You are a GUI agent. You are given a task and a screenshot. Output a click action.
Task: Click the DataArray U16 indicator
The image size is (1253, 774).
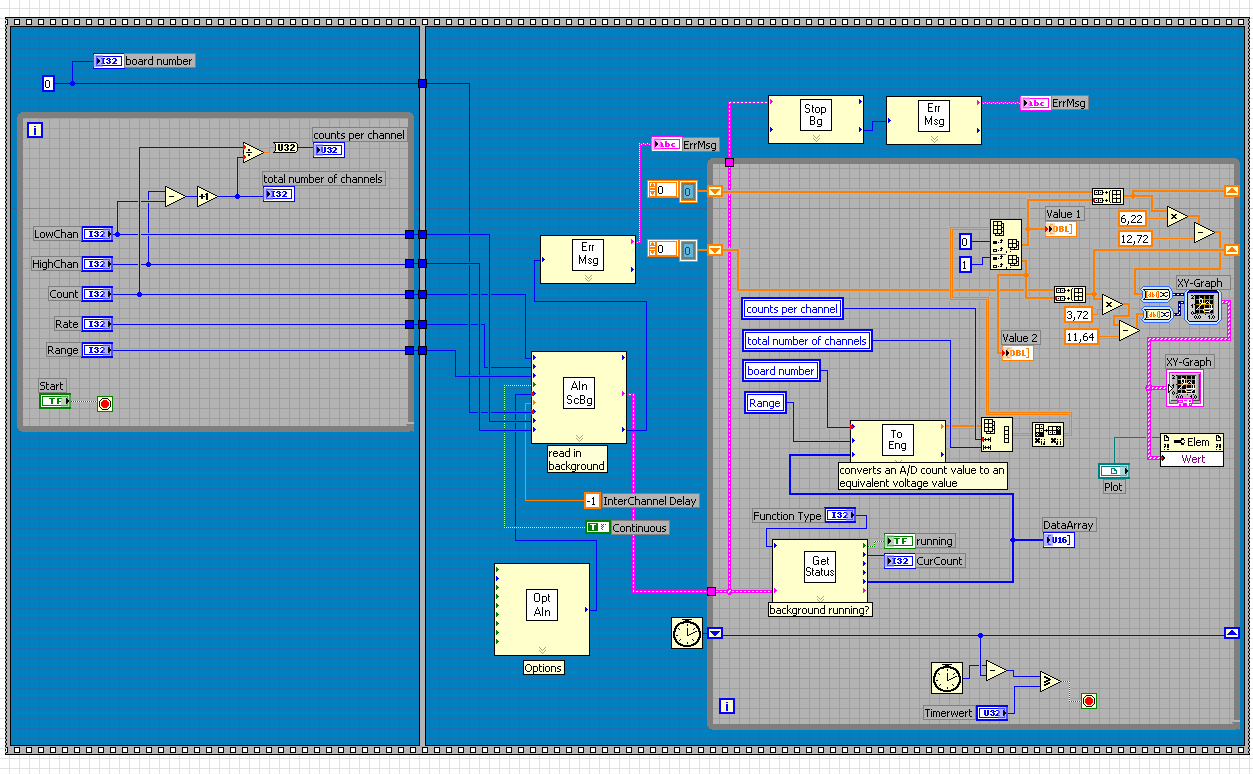[x=1060, y=540]
